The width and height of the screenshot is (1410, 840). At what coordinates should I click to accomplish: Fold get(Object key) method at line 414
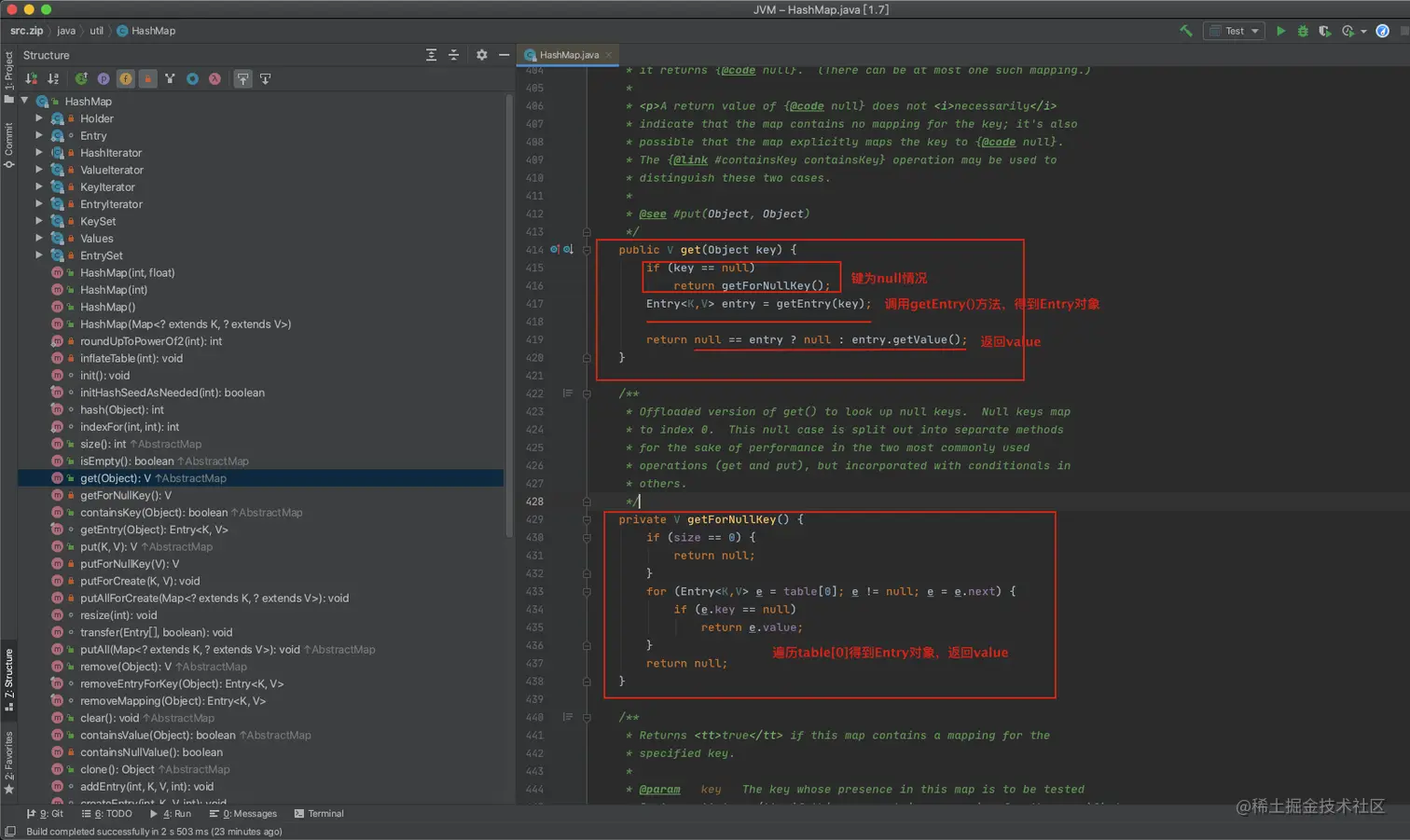click(x=587, y=250)
